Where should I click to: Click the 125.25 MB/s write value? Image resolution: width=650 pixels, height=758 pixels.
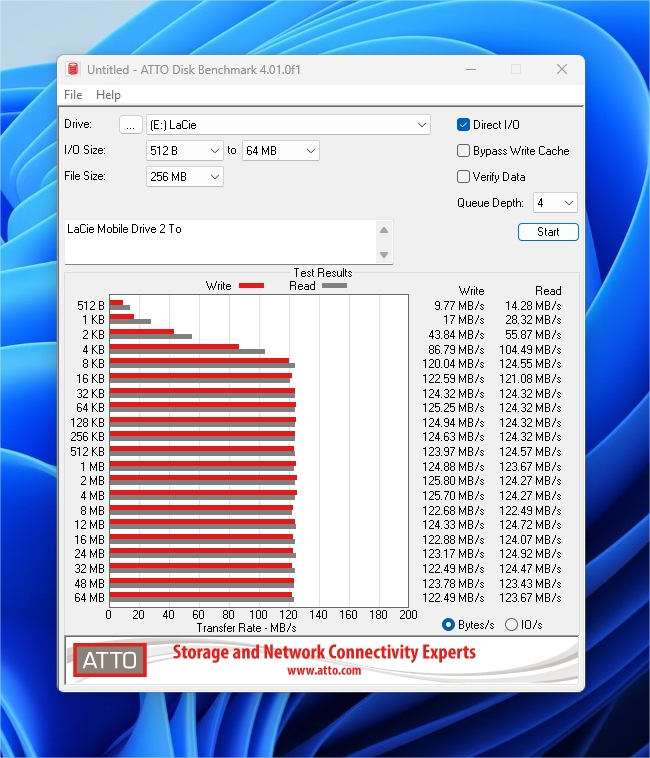453,408
